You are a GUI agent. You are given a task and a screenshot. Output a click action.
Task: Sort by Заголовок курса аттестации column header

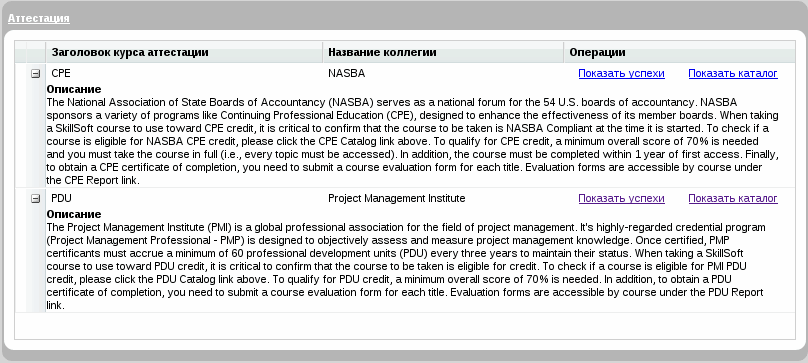tap(184, 52)
